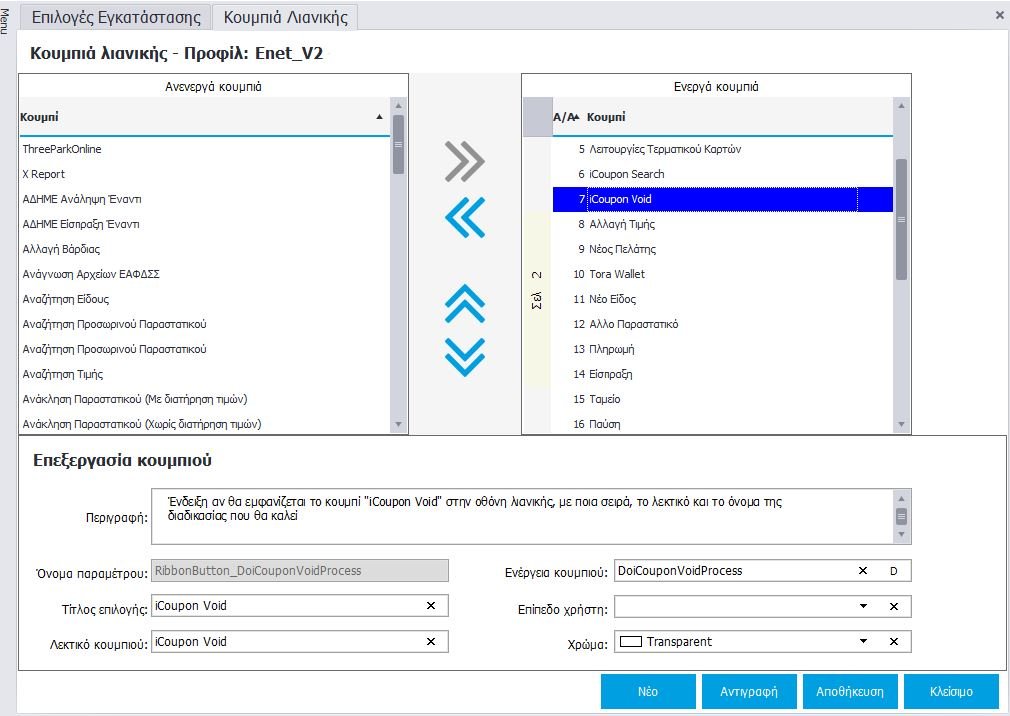The image size is (1010, 716).
Task: Open the Επίπεδο χρήστη dropdown
Action: pyautogui.click(x=863, y=606)
